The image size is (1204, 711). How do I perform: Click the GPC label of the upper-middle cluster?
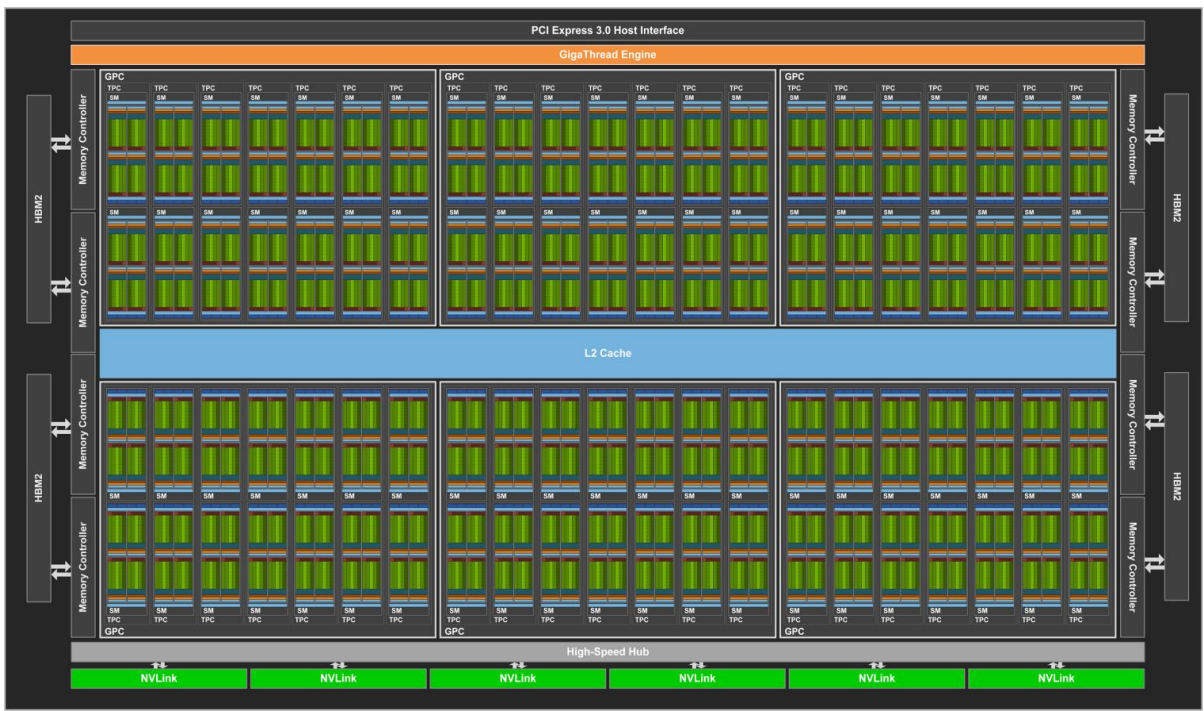pyautogui.click(x=453, y=77)
